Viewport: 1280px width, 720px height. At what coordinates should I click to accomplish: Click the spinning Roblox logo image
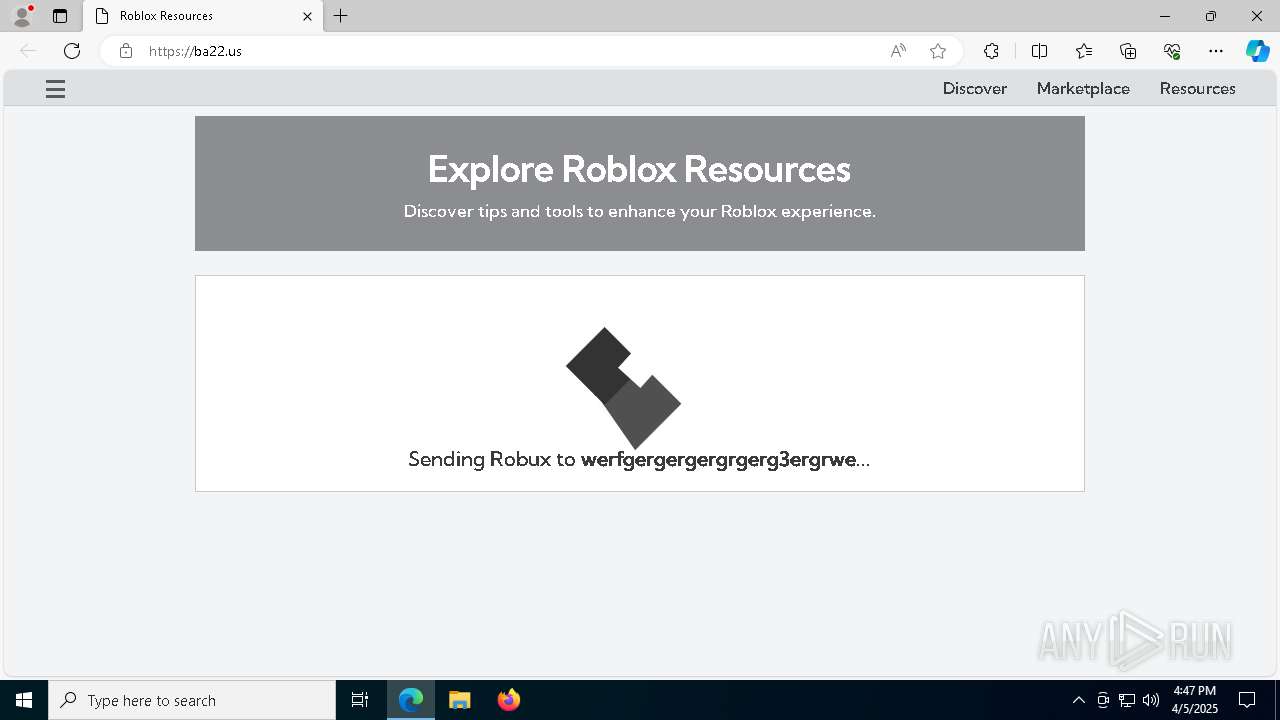pos(623,388)
